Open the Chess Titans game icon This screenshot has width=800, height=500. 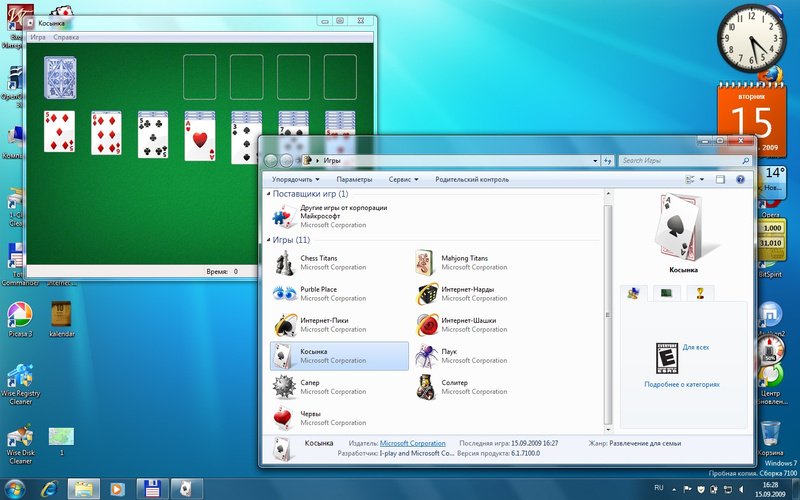284,262
